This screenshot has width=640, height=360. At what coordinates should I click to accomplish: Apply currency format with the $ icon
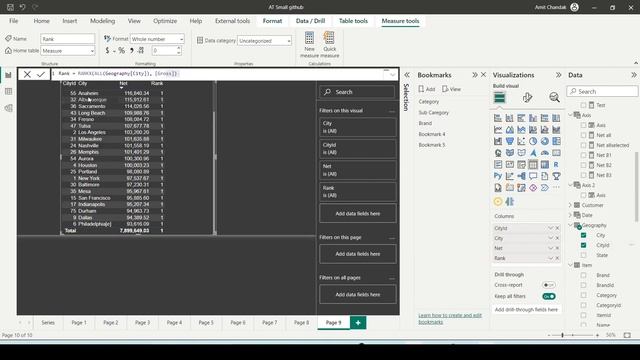click(107, 51)
